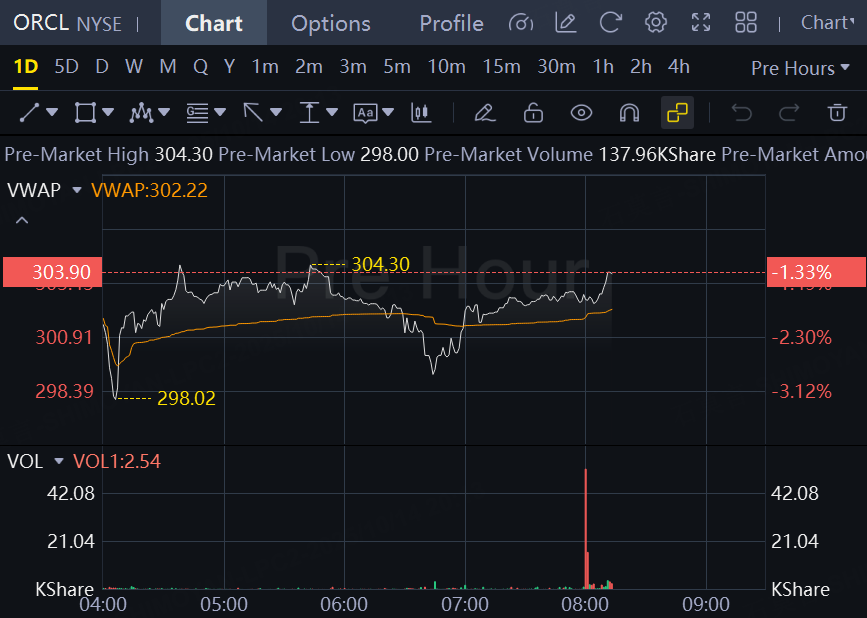The image size is (867, 618).
Task: Select the 5m interval
Action: click(397, 67)
